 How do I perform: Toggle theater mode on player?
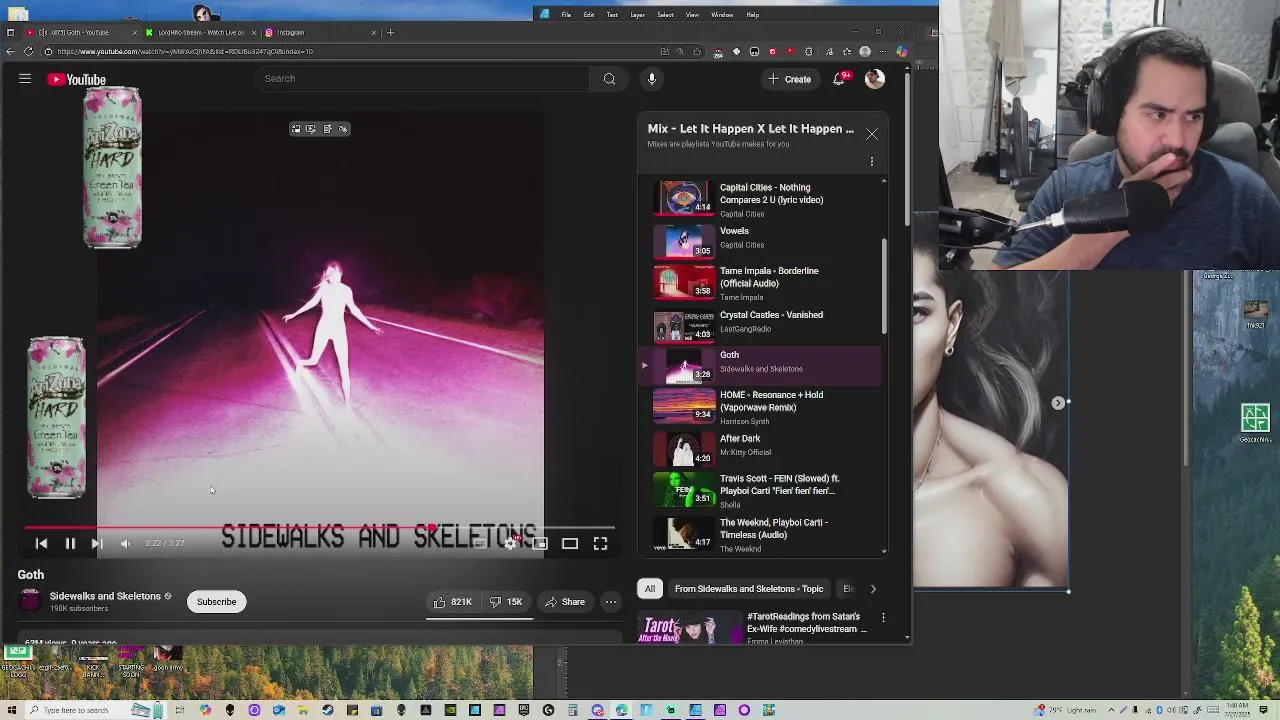(x=570, y=543)
